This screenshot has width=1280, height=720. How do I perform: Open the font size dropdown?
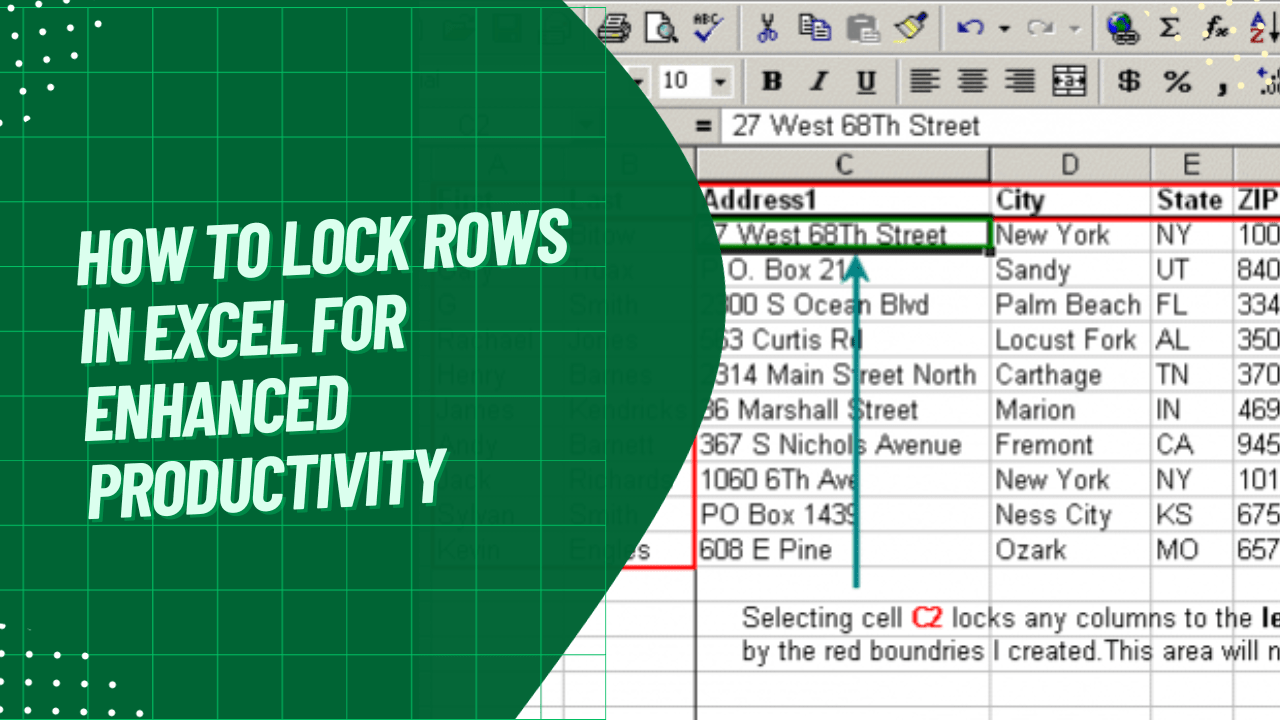(x=721, y=81)
